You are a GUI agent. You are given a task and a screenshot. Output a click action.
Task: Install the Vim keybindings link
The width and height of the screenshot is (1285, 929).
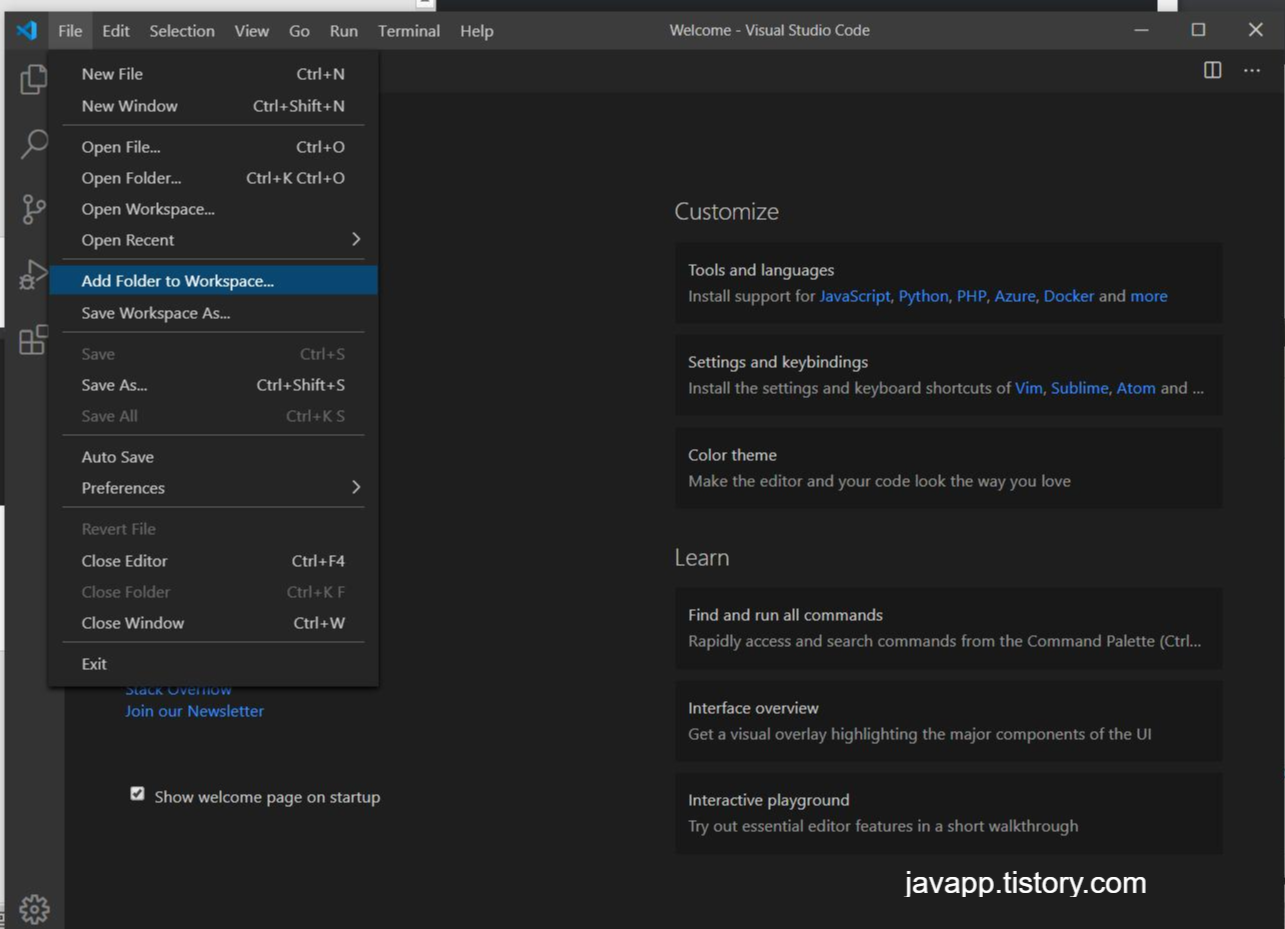(1029, 388)
